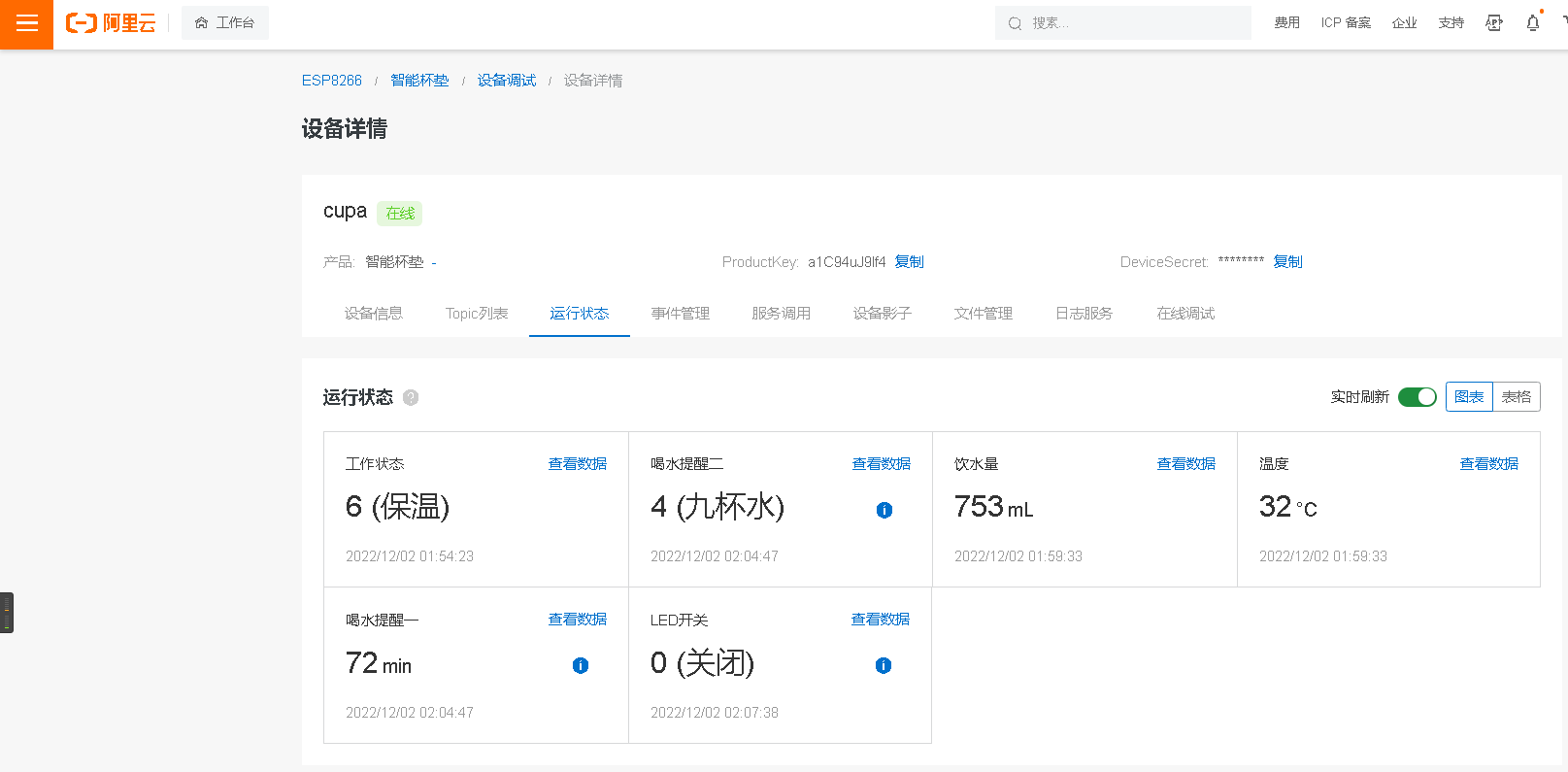Open the hamburger navigation menu

point(26,23)
